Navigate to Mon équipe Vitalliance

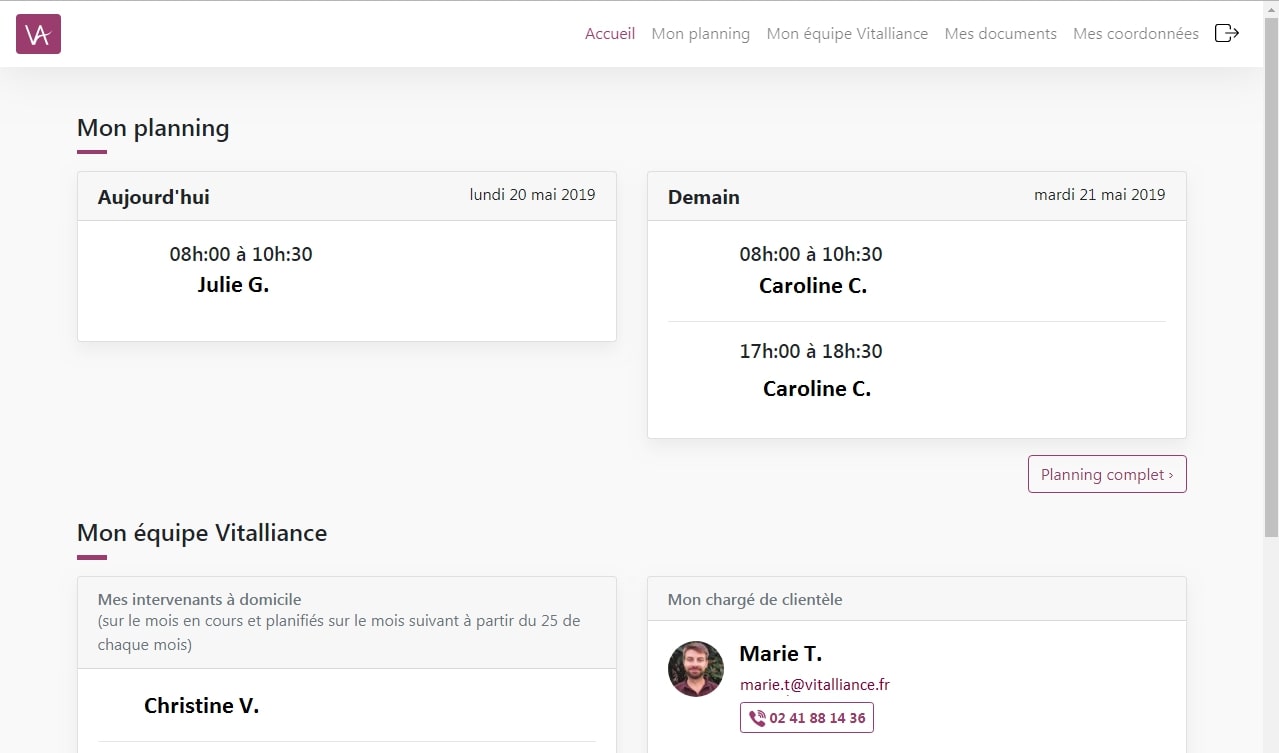pos(846,33)
